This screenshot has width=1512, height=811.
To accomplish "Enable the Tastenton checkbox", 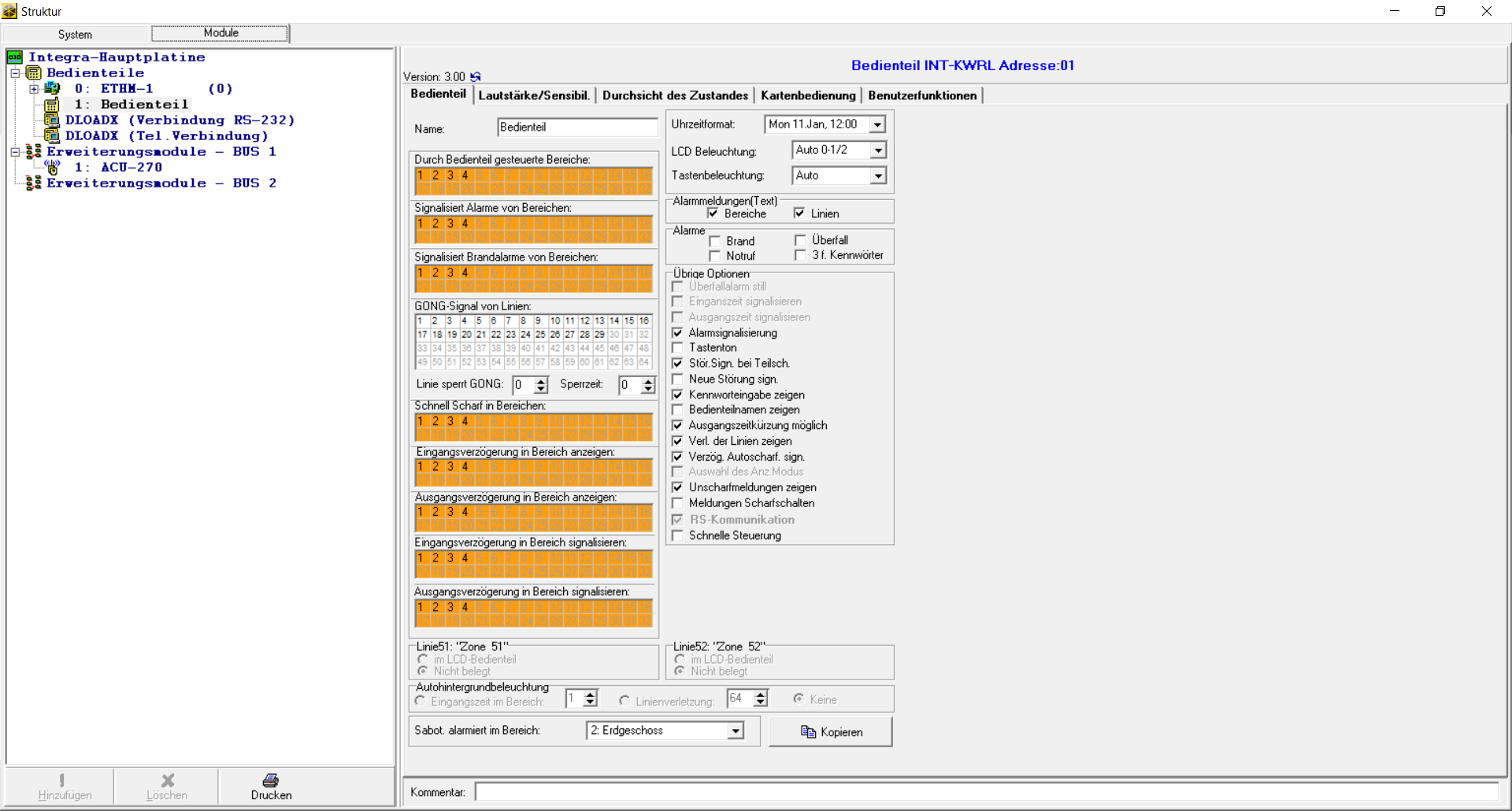I will click(x=677, y=348).
